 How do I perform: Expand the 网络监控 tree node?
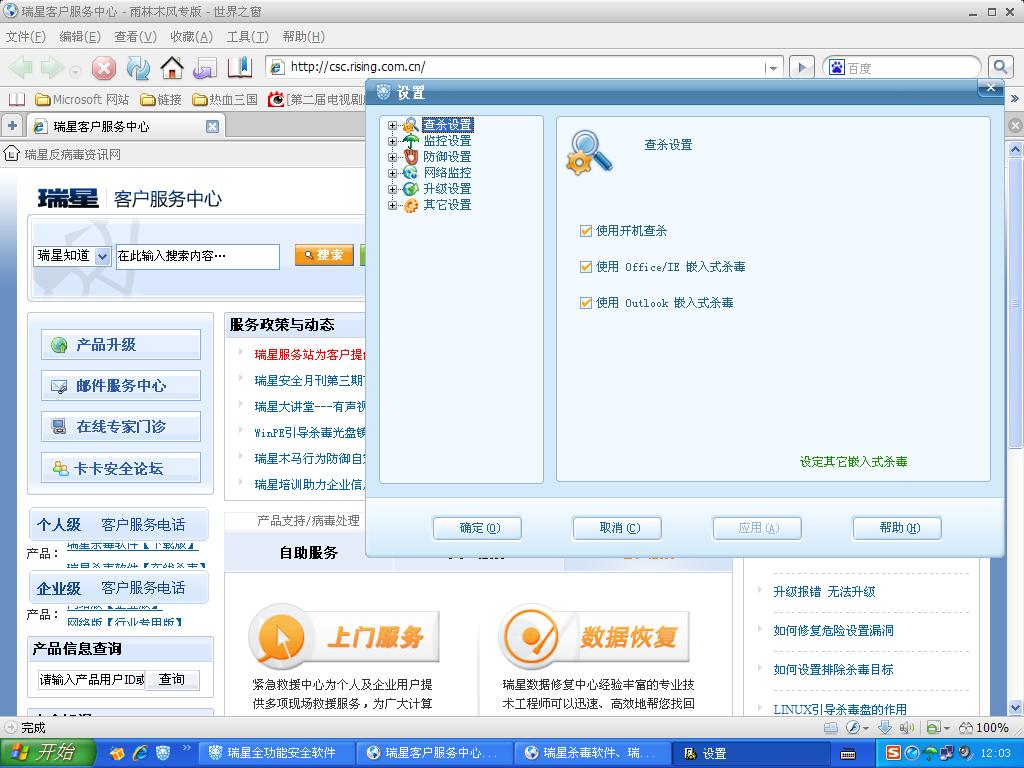pyautogui.click(x=392, y=173)
